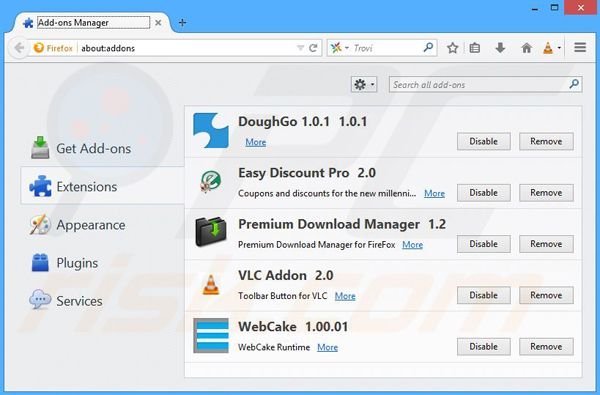Click the search magnifier in Trovi box
This screenshot has height=395, width=600.
428,47
